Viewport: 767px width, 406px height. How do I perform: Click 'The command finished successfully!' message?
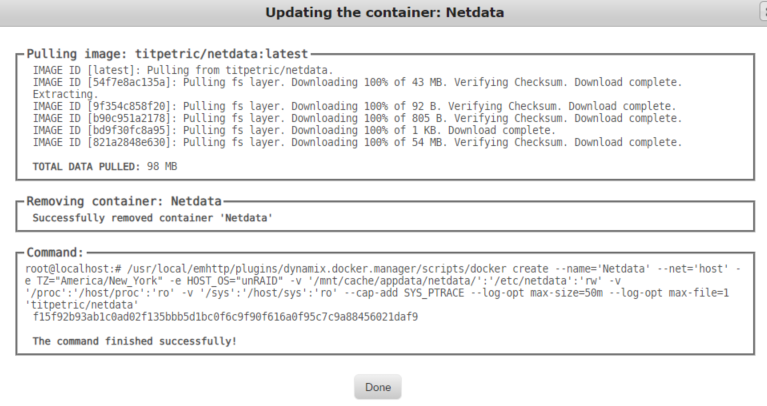[135, 341]
